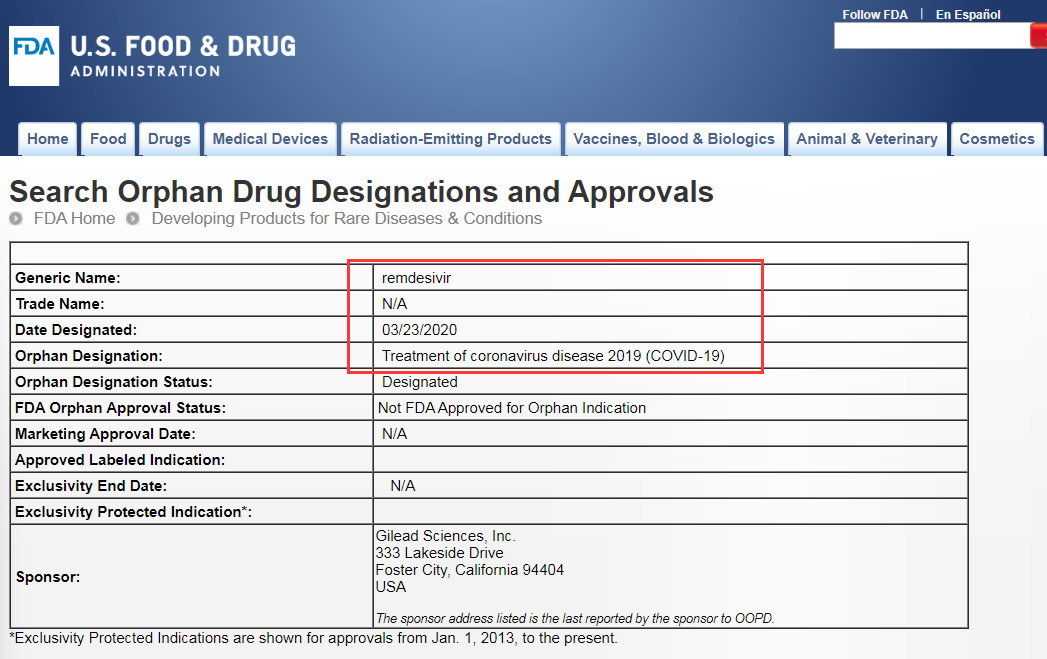The image size is (1047, 659).
Task: Switch to En Español
Action: pyautogui.click(x=968, y=15)
